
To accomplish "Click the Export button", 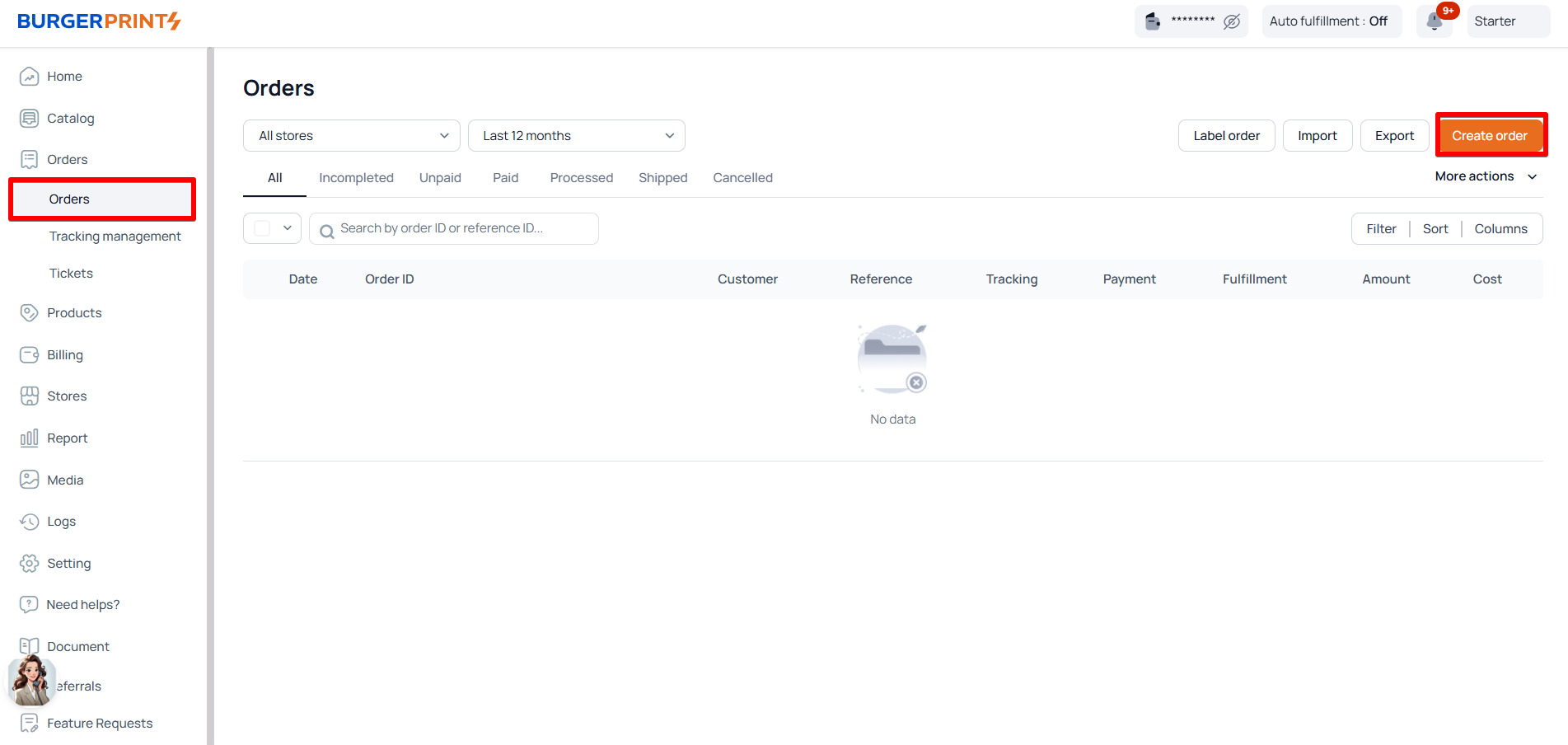I will [x=1394, y=136].
